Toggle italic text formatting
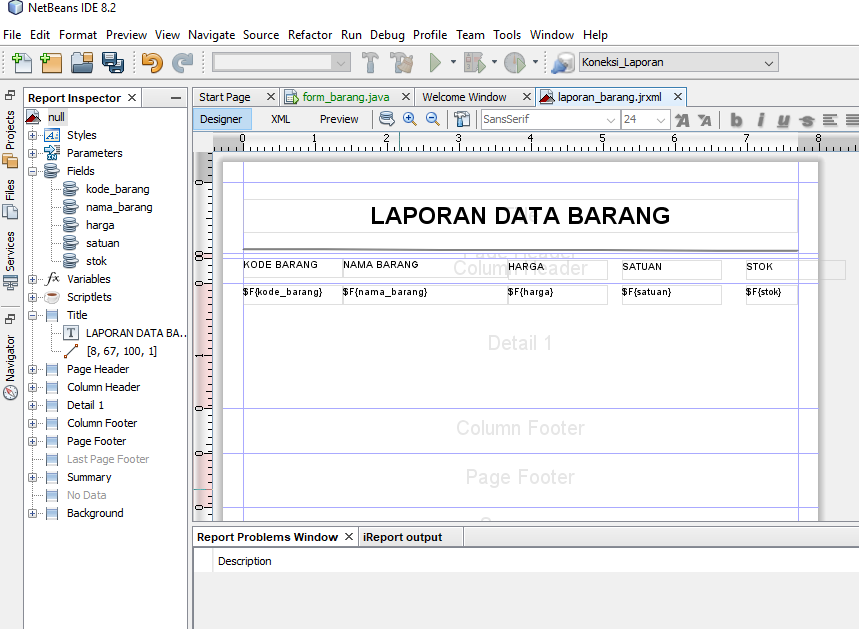The width and height of the screenshot is (859, 629). [762, 120]
